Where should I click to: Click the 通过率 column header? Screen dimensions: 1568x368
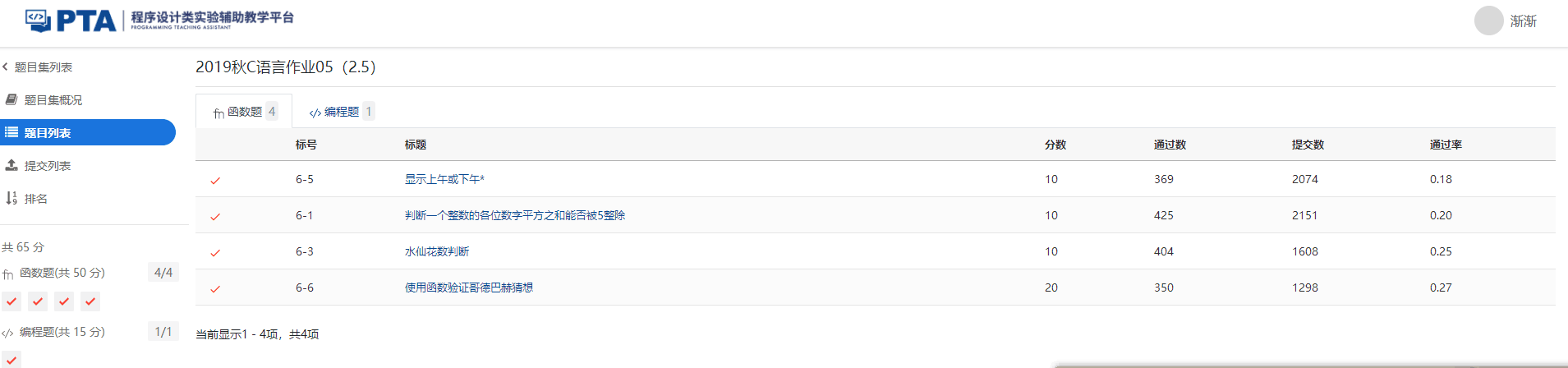pyautogui.click(x=1446, y=145)
